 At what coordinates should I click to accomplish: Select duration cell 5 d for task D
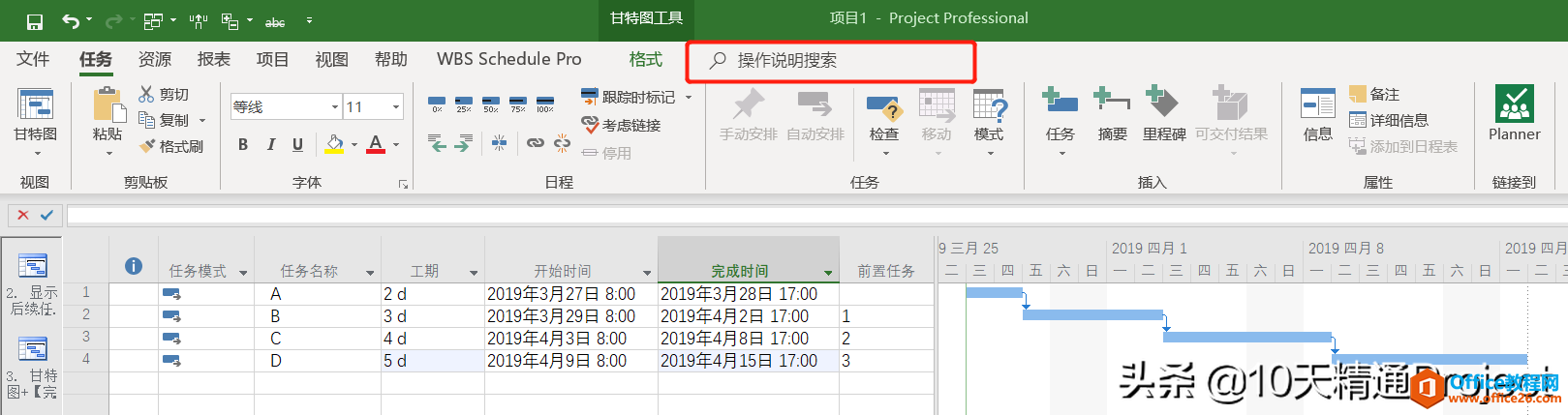433,361
